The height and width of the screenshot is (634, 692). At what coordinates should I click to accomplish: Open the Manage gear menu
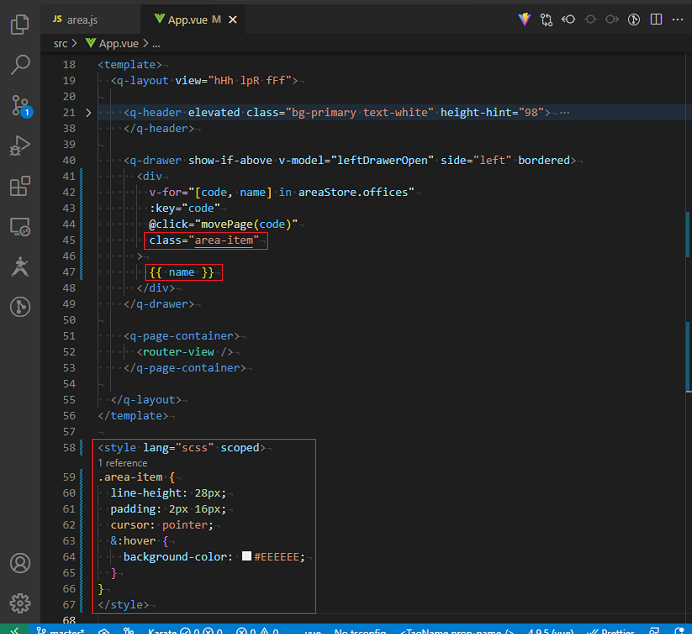20,603
